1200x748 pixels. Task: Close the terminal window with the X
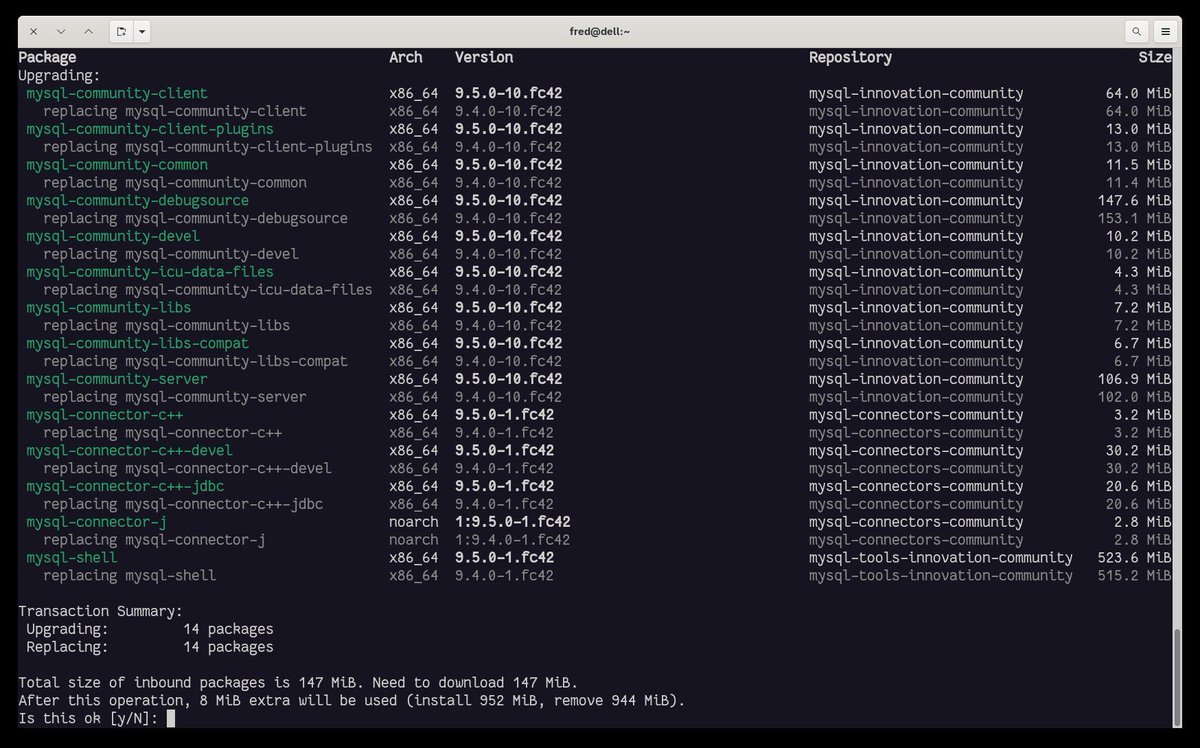33,32
